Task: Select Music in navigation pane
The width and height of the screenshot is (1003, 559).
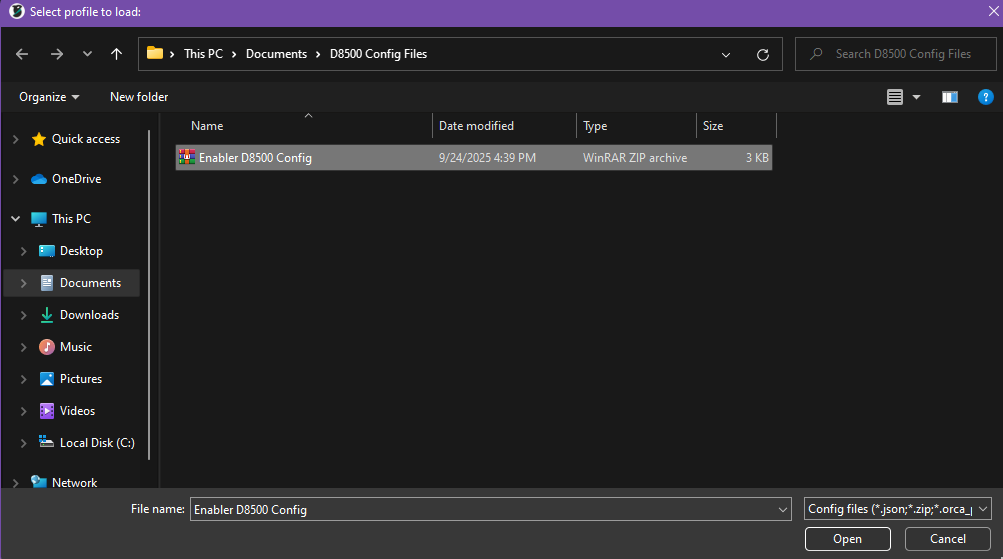Action: point(76,347)
